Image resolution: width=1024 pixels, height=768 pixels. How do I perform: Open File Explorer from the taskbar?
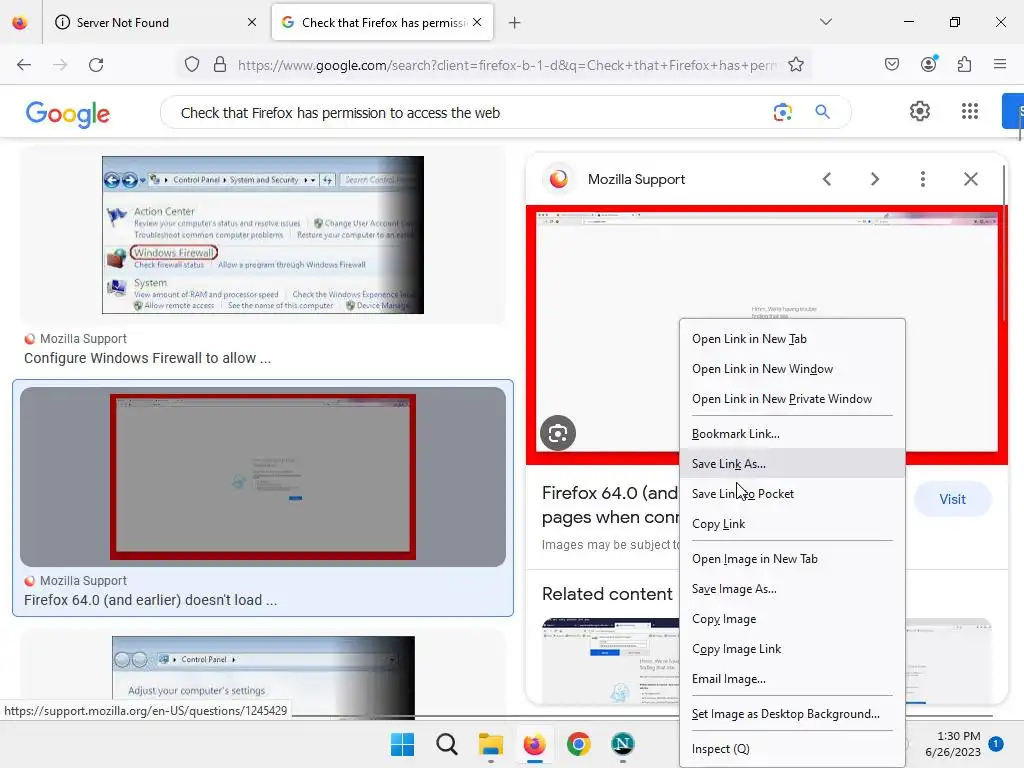pyautogui.click(x=490, y=744)
